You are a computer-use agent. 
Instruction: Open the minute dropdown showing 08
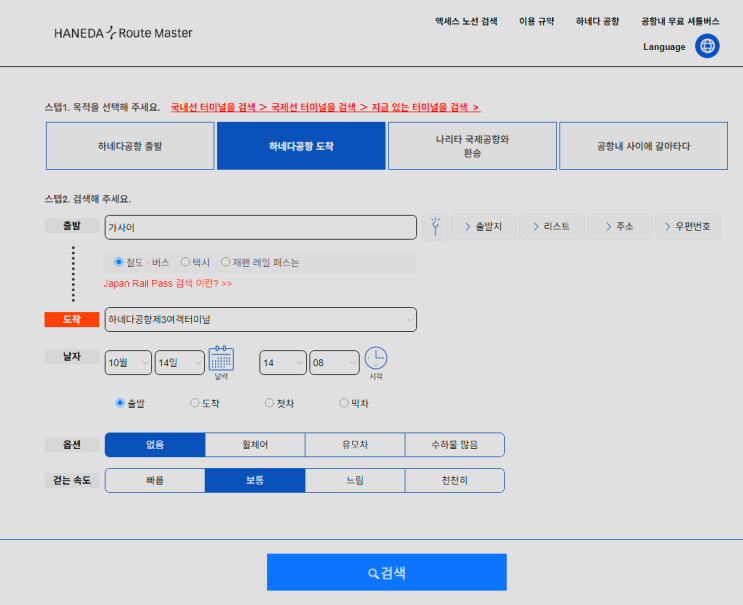(x=334, y=363)
